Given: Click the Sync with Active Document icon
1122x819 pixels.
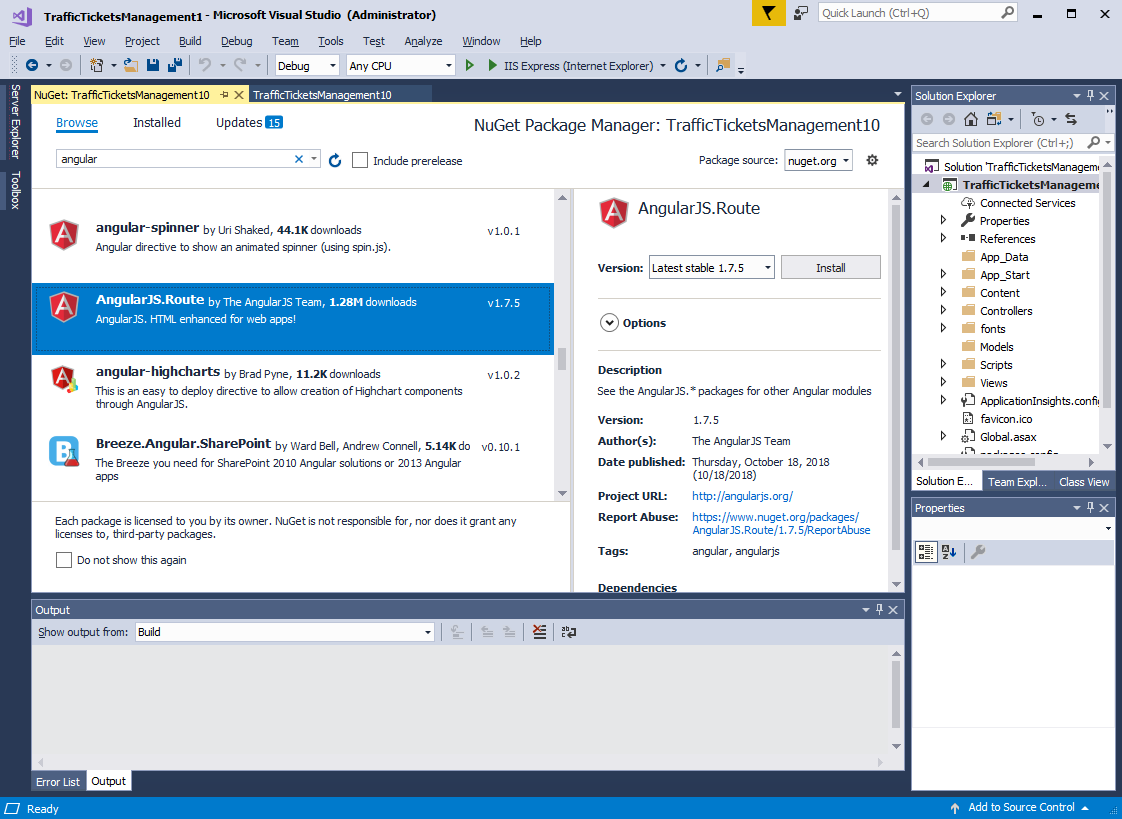Looking at the screenshot, I should point(1070,119).
